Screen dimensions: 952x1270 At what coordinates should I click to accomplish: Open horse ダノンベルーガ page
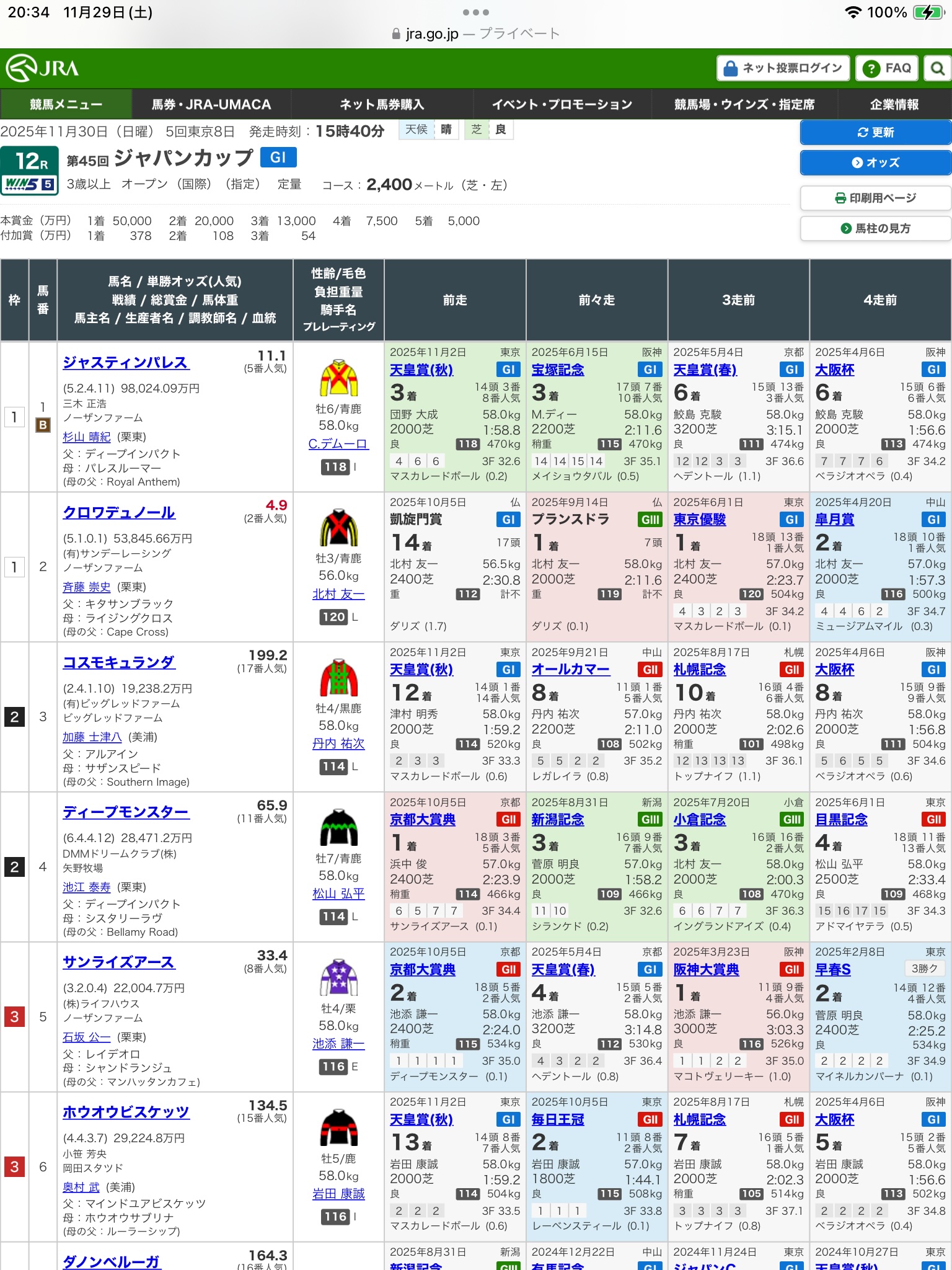click(x=112, y=1261)
